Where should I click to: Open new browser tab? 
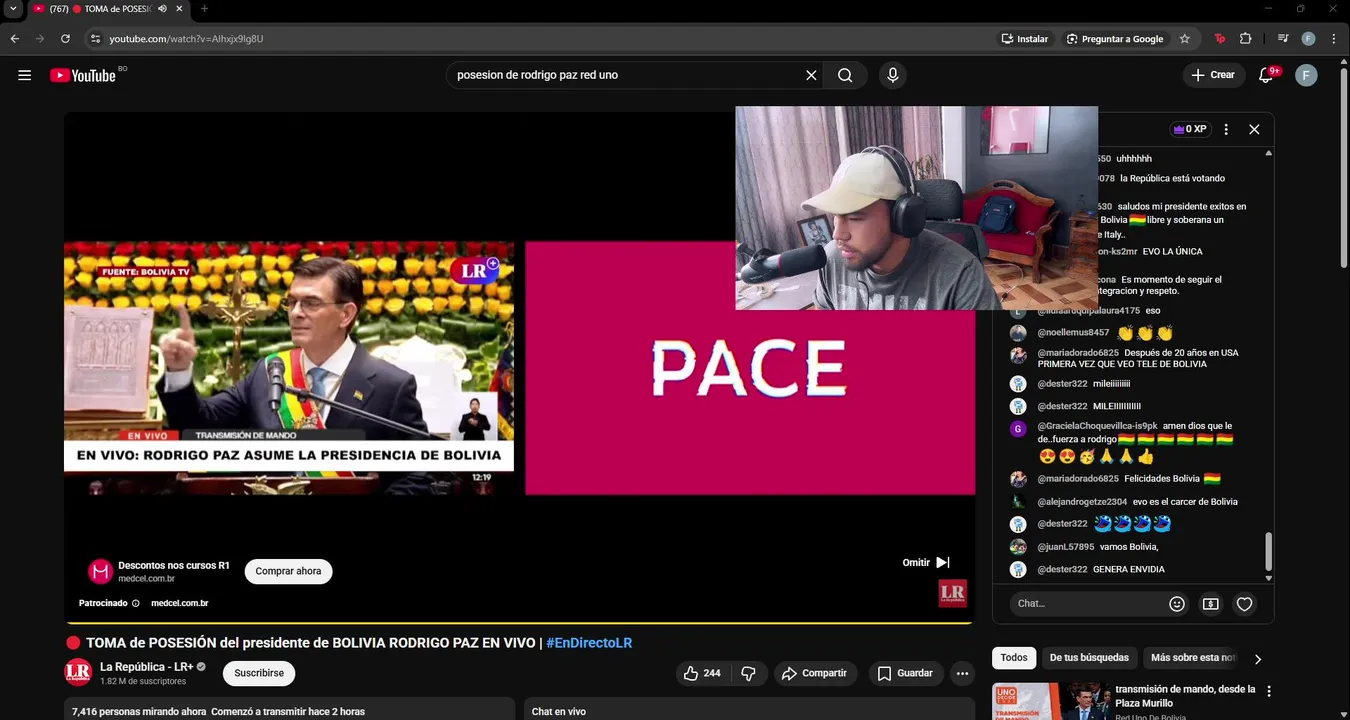point(204,9)
